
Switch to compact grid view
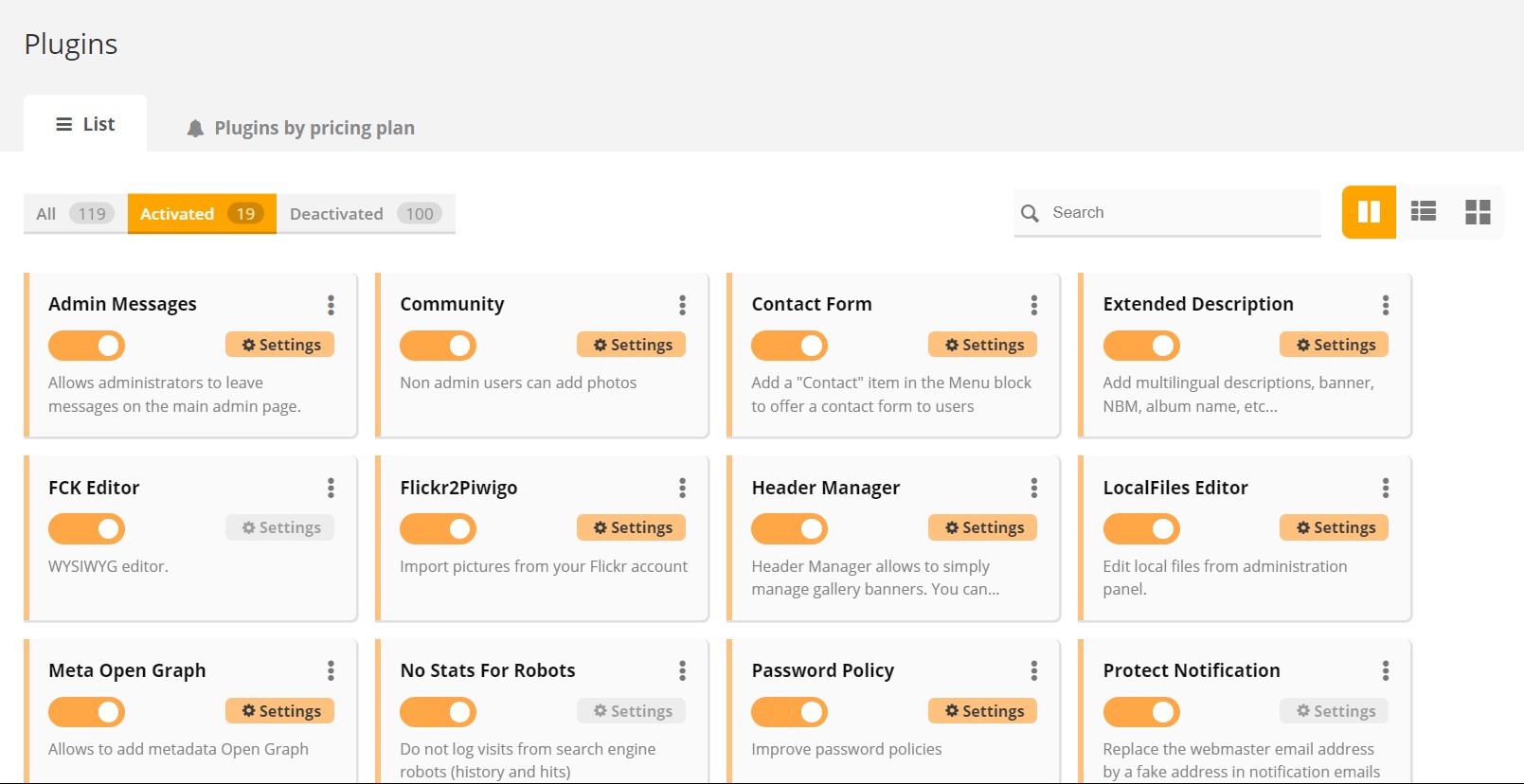1478,212
